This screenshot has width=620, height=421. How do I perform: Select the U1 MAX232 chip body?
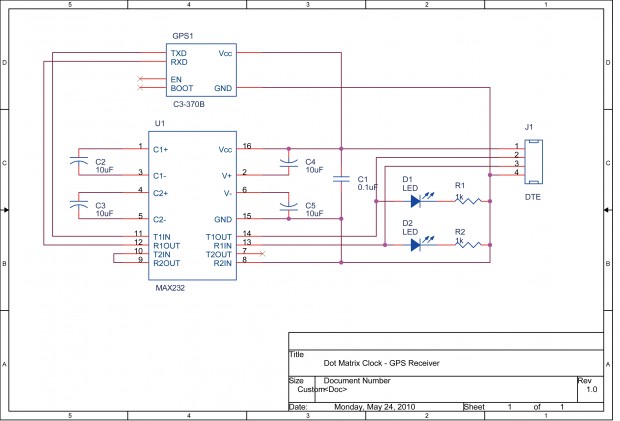[x=193, y=206]
